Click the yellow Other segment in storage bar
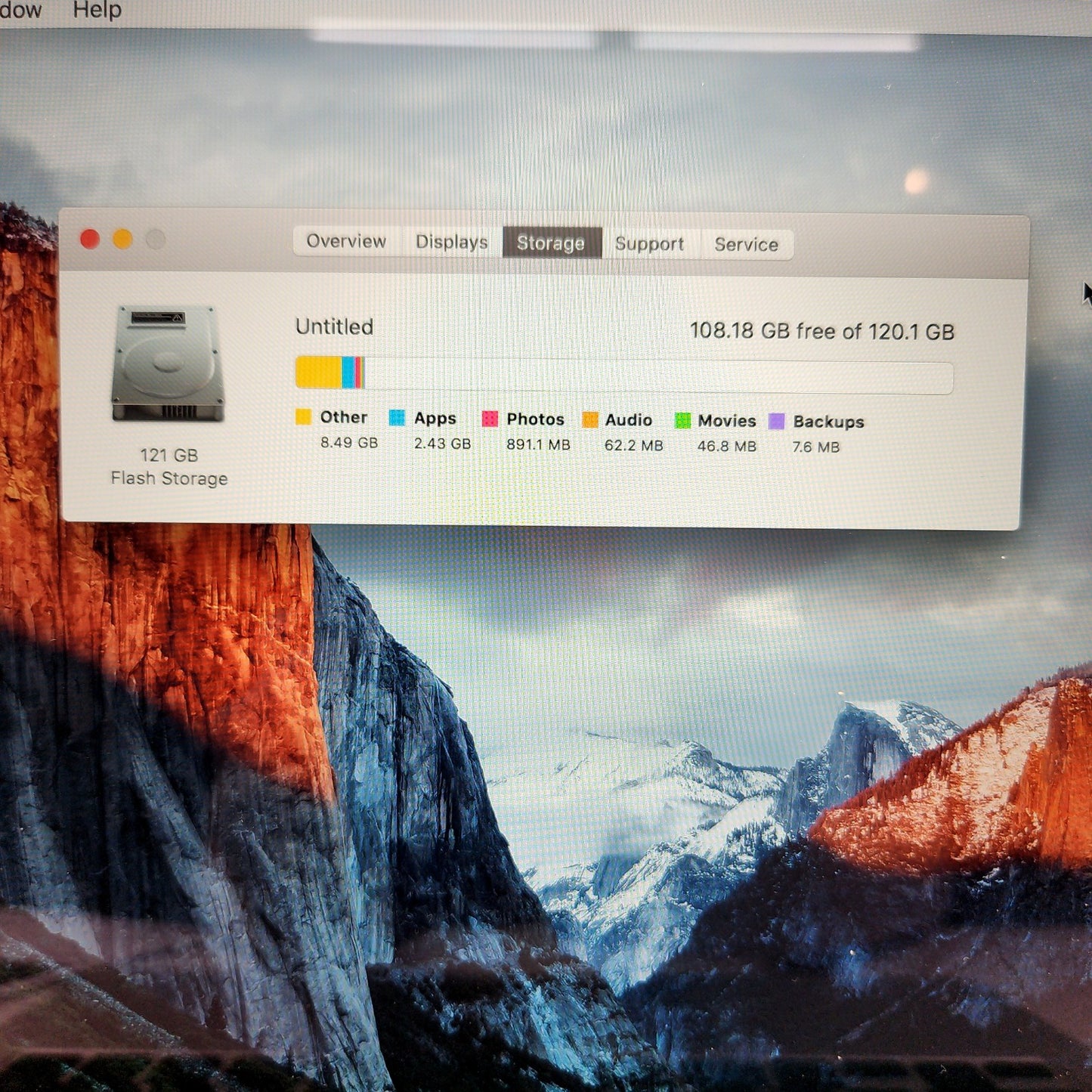The height and width of the screenshot is (1092, 1092). pos(317,373)
